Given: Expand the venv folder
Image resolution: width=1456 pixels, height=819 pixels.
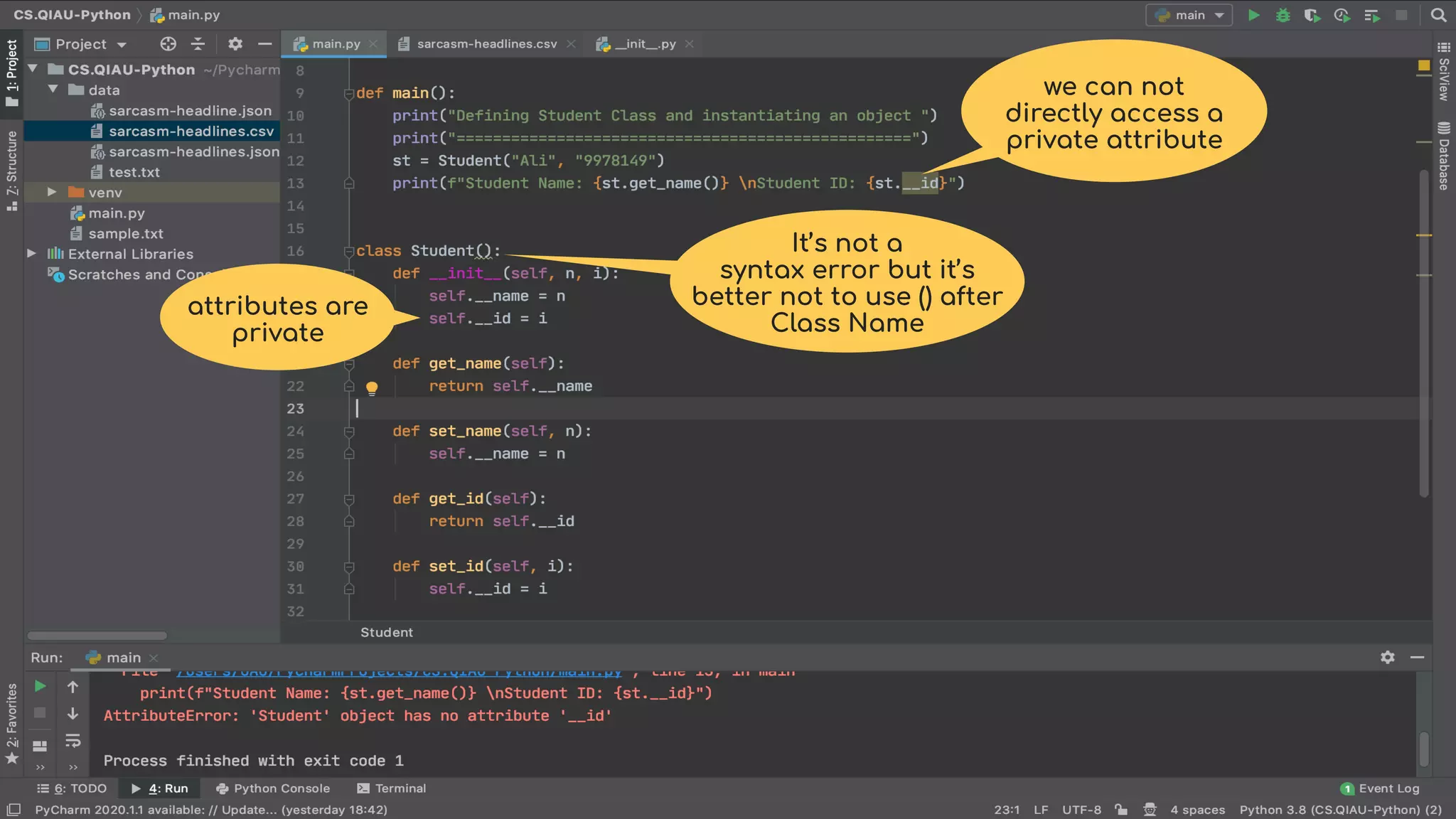Looking at the screenshot, I should pyautogui.click(x=52, y=192).
